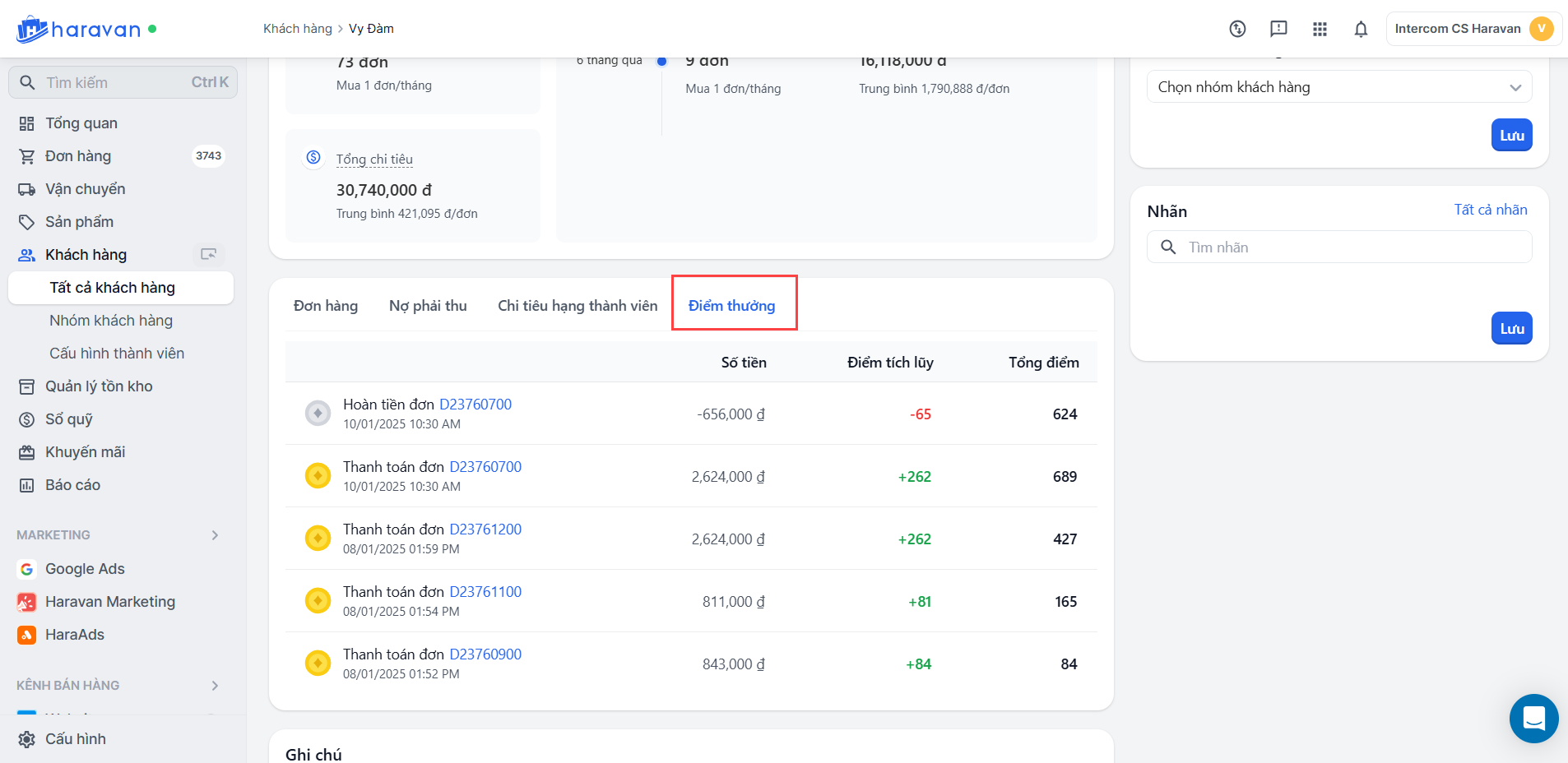Select Chi tiêu hạng thành viên tab
Viewport: 1568px width, 763px height.
tap(578, 306)
